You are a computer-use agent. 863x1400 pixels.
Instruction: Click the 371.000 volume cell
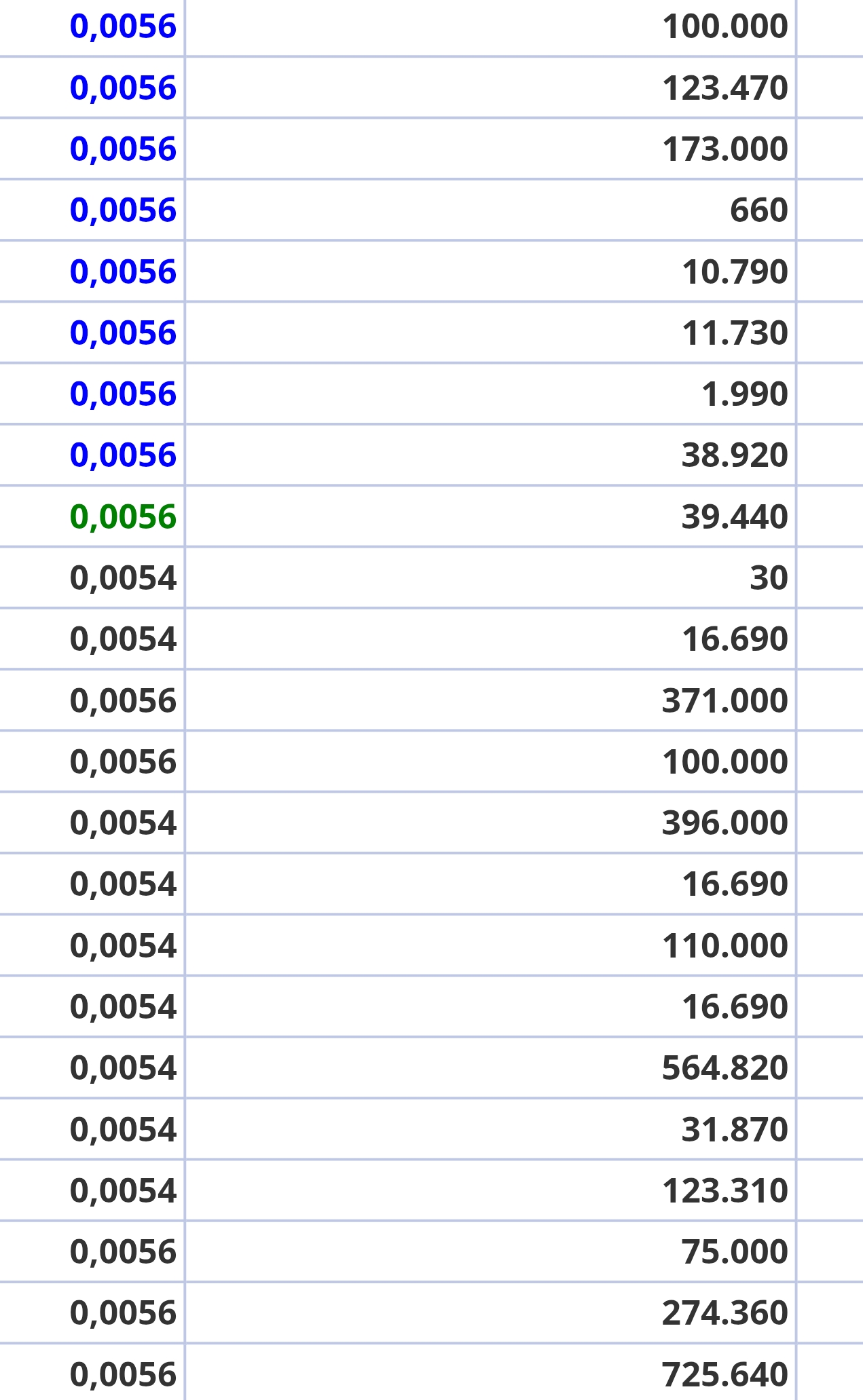[x=724, y=701]
